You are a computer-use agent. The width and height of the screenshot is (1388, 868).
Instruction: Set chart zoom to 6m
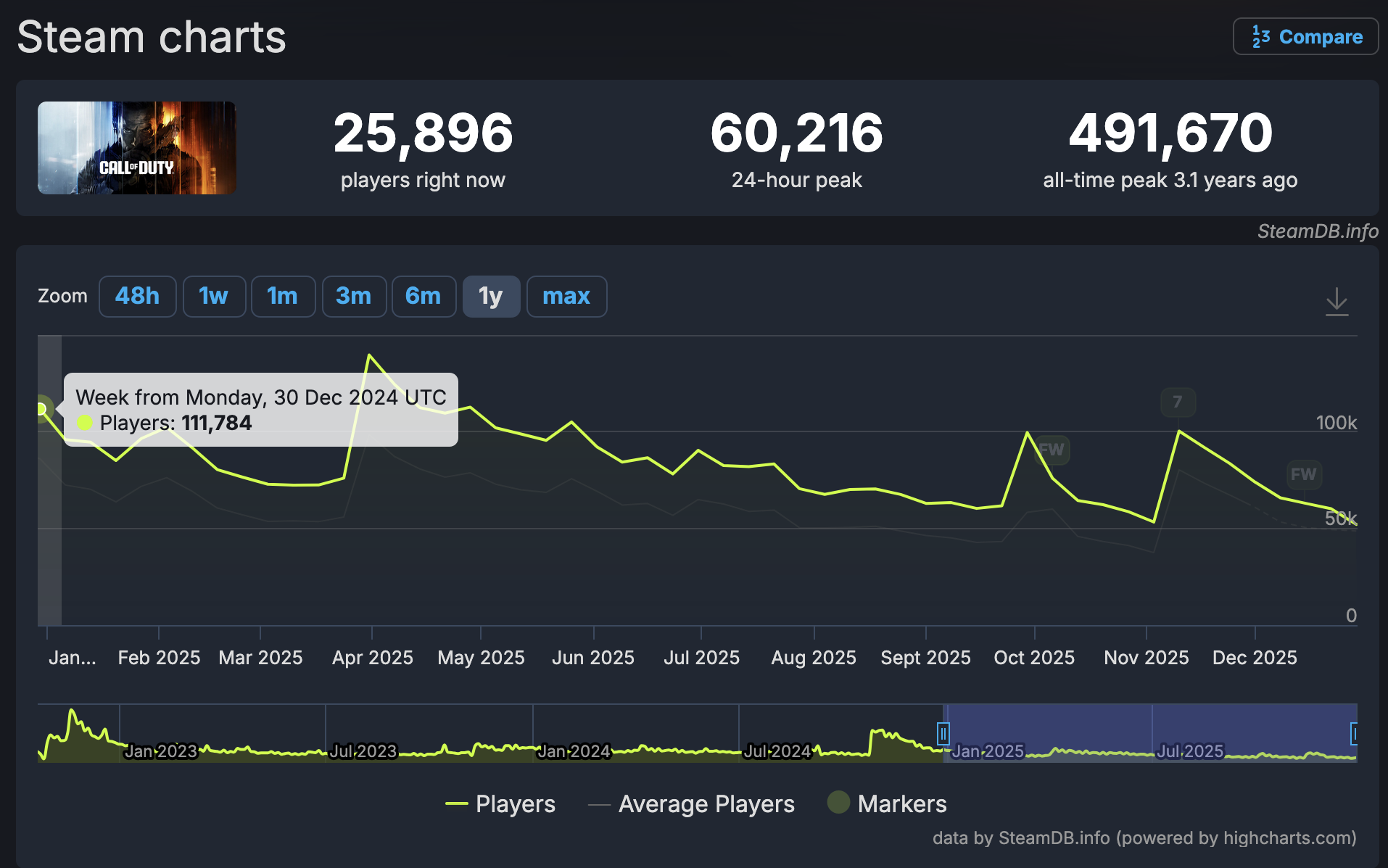(424, 296)
